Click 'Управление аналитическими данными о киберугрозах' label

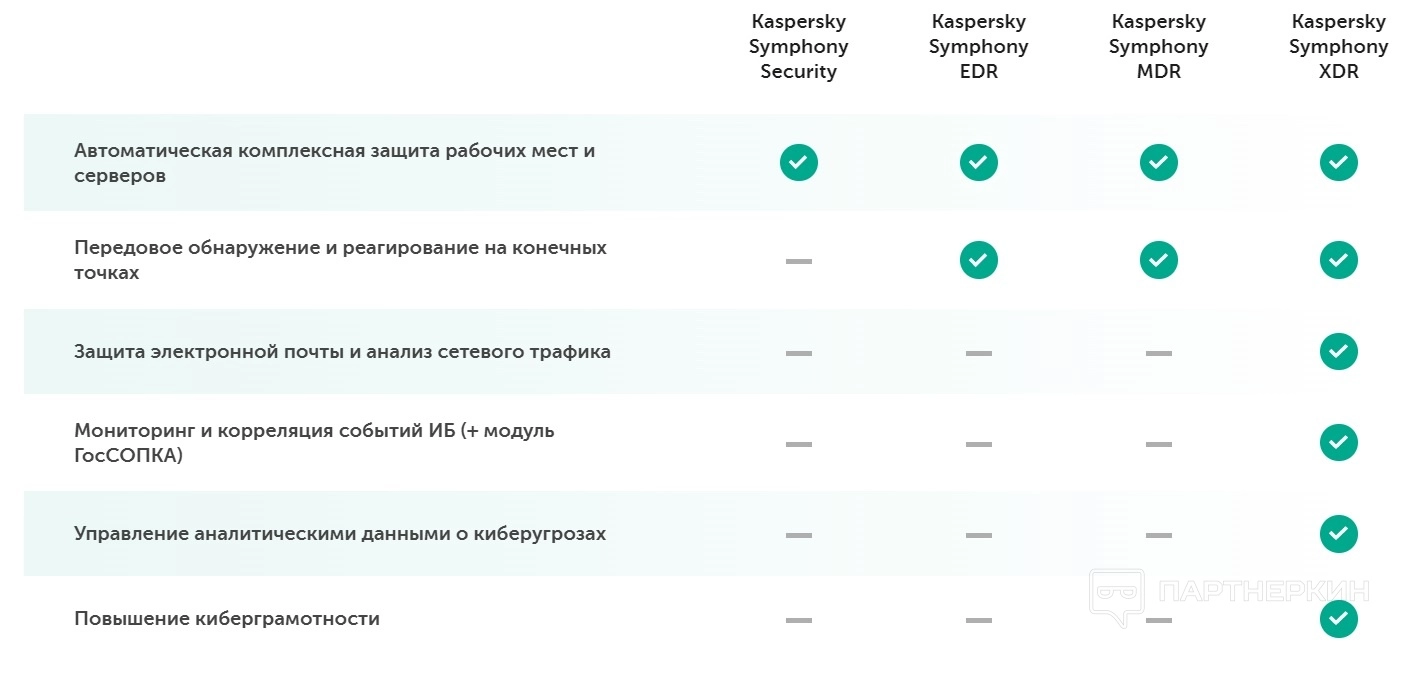coord(340,534)
